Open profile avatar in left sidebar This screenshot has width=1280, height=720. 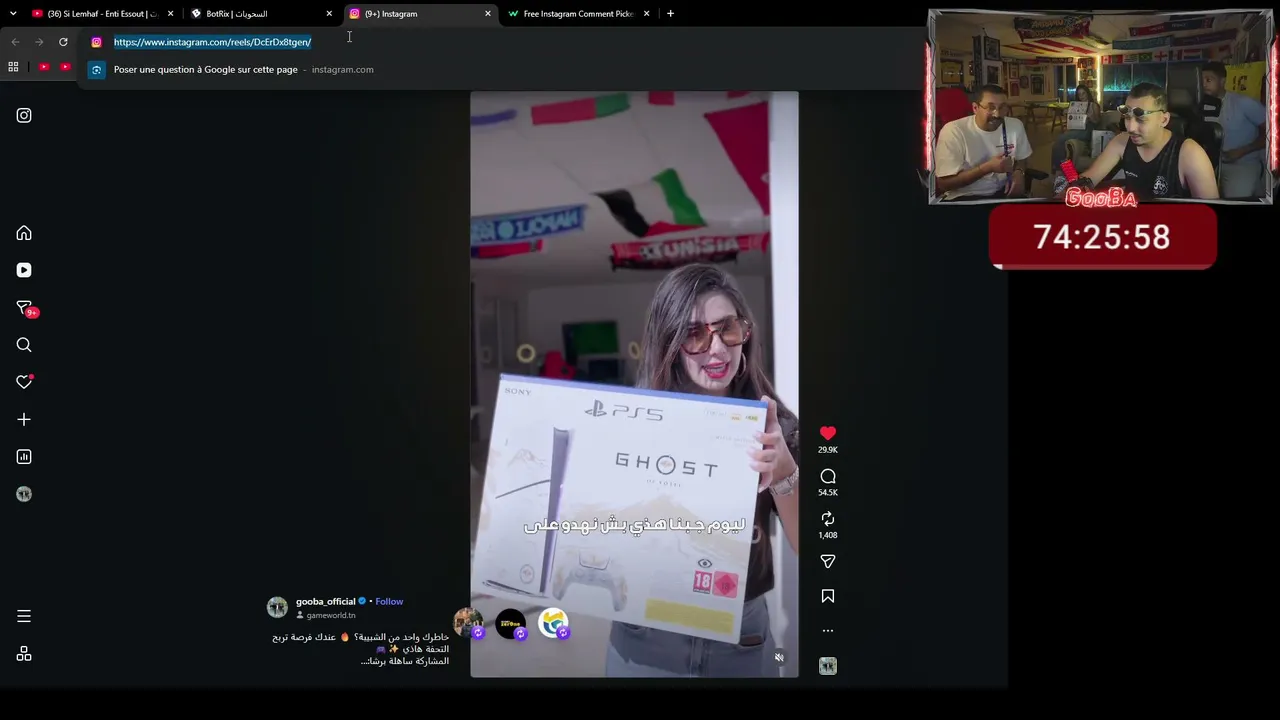[x=24, y=494]
